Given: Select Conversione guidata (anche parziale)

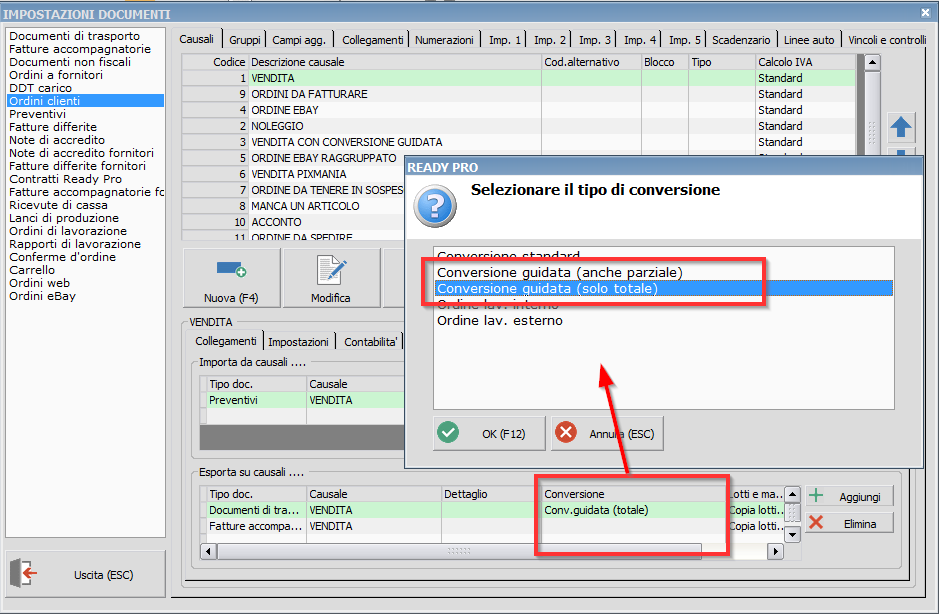Looking at the screenshot, I should [x=664, y=273].
